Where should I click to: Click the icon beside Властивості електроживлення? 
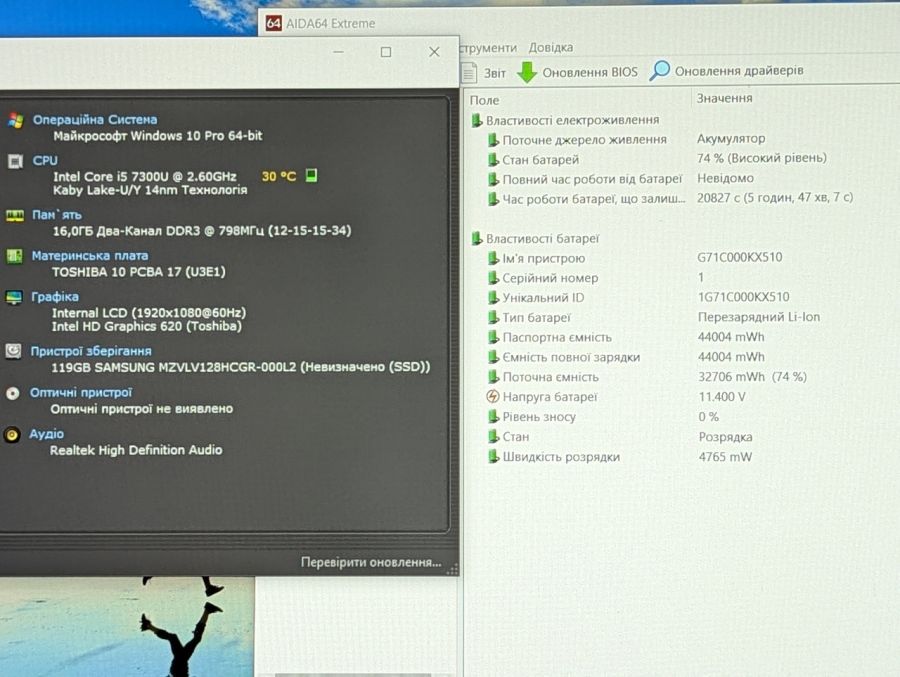point(476,121)
